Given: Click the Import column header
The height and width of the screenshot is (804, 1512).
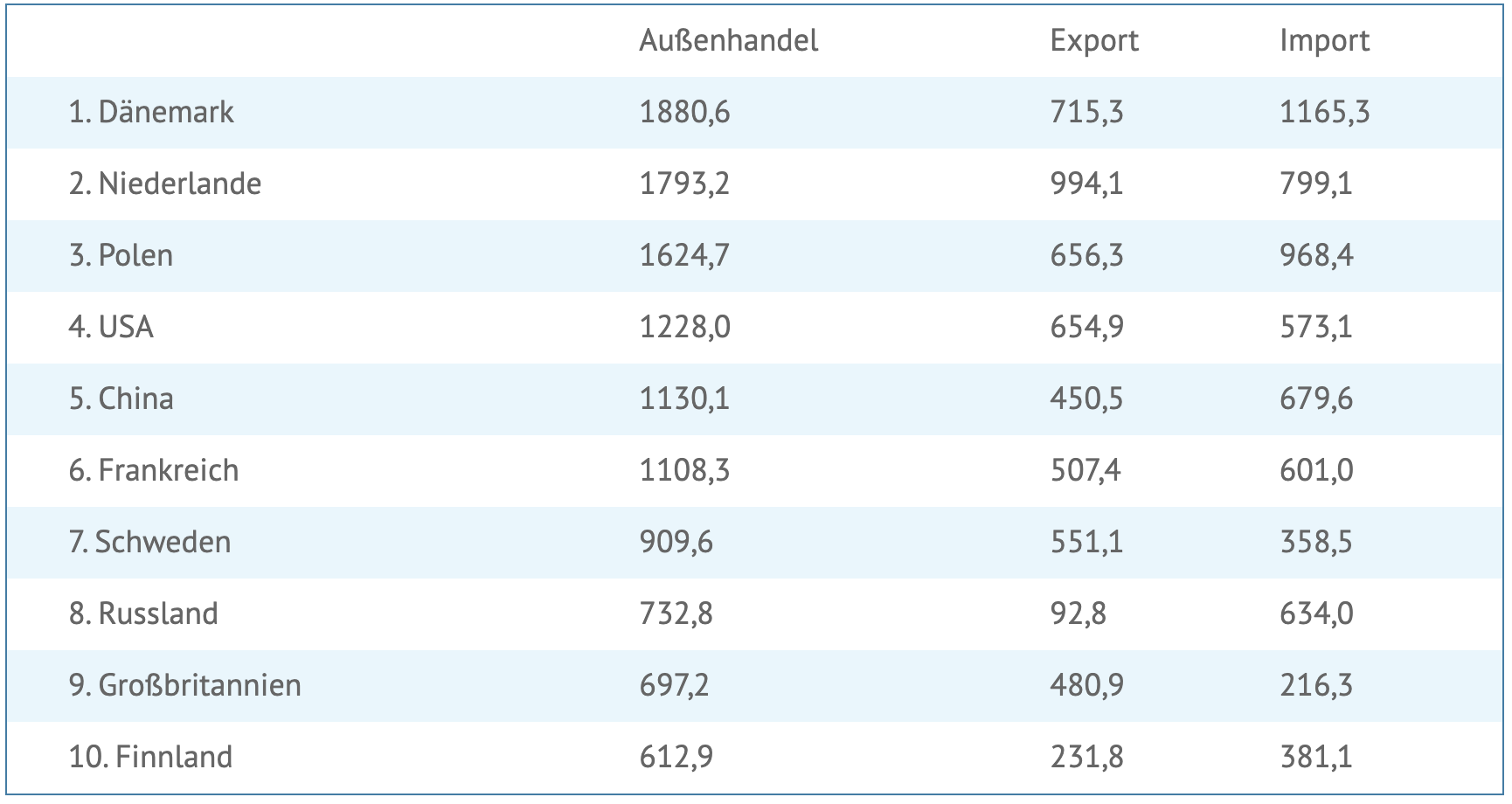Looking at the screenshot, I should pos(1324,41).
